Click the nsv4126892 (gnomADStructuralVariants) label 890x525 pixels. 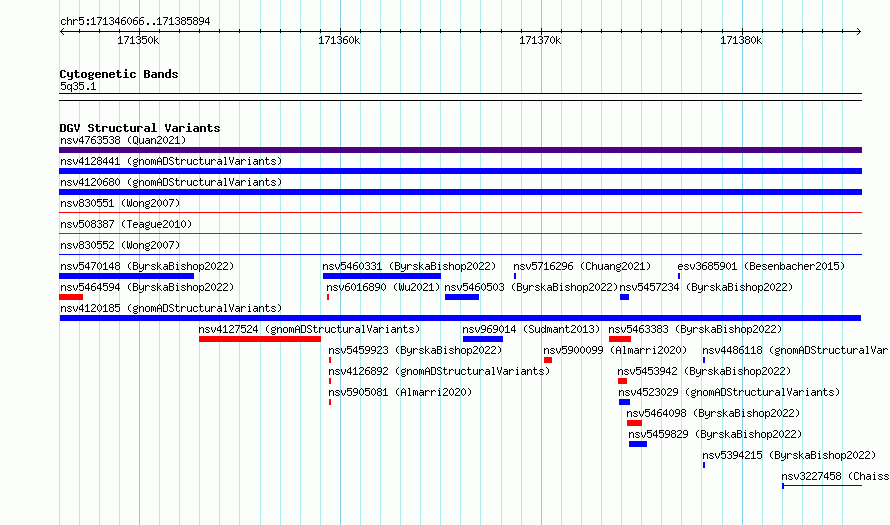click(439, 371)
